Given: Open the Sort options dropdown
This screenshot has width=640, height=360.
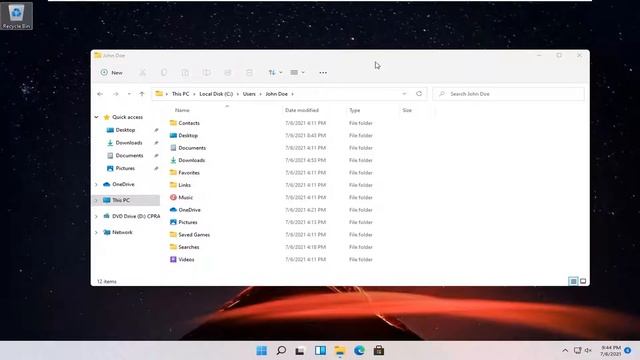Looking at the screenshot, I should 275,73.
